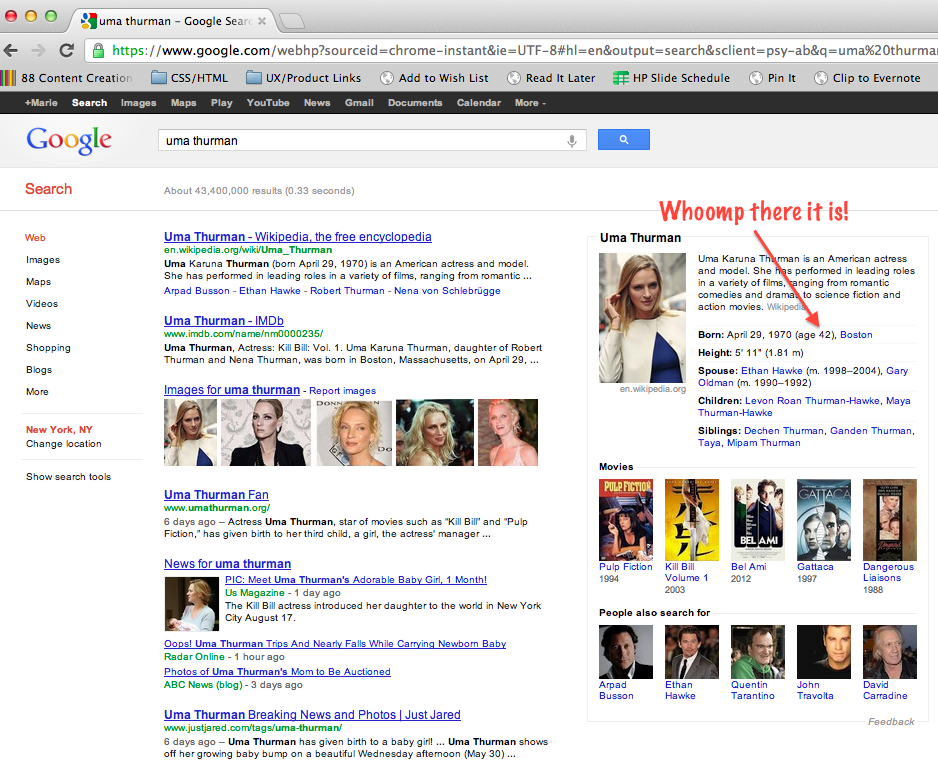Click the Report images link

[342, 391]
